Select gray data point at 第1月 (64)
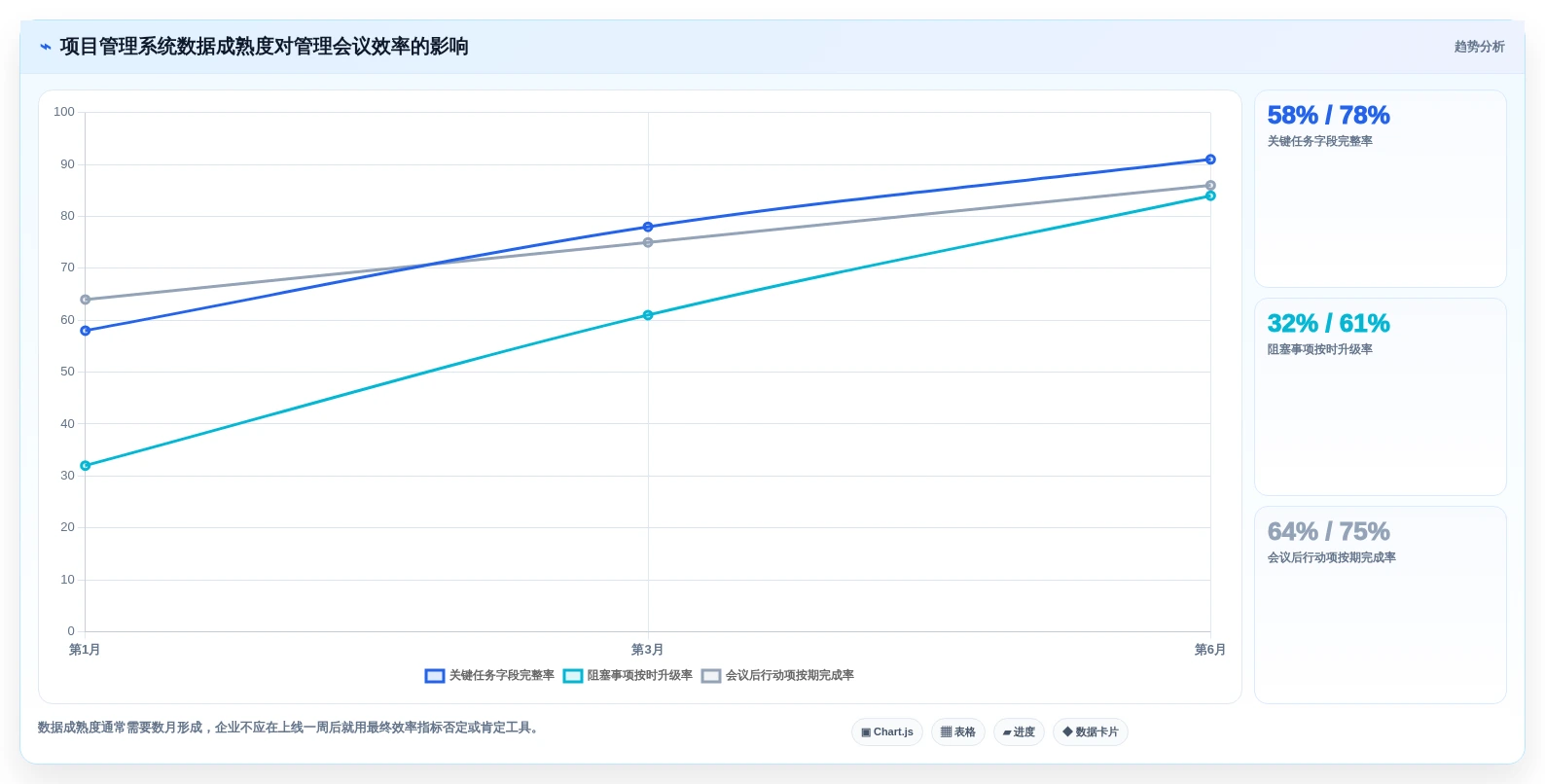Image resolution: width=1545 pixels, height=784 pixels. tap(86, 300)
